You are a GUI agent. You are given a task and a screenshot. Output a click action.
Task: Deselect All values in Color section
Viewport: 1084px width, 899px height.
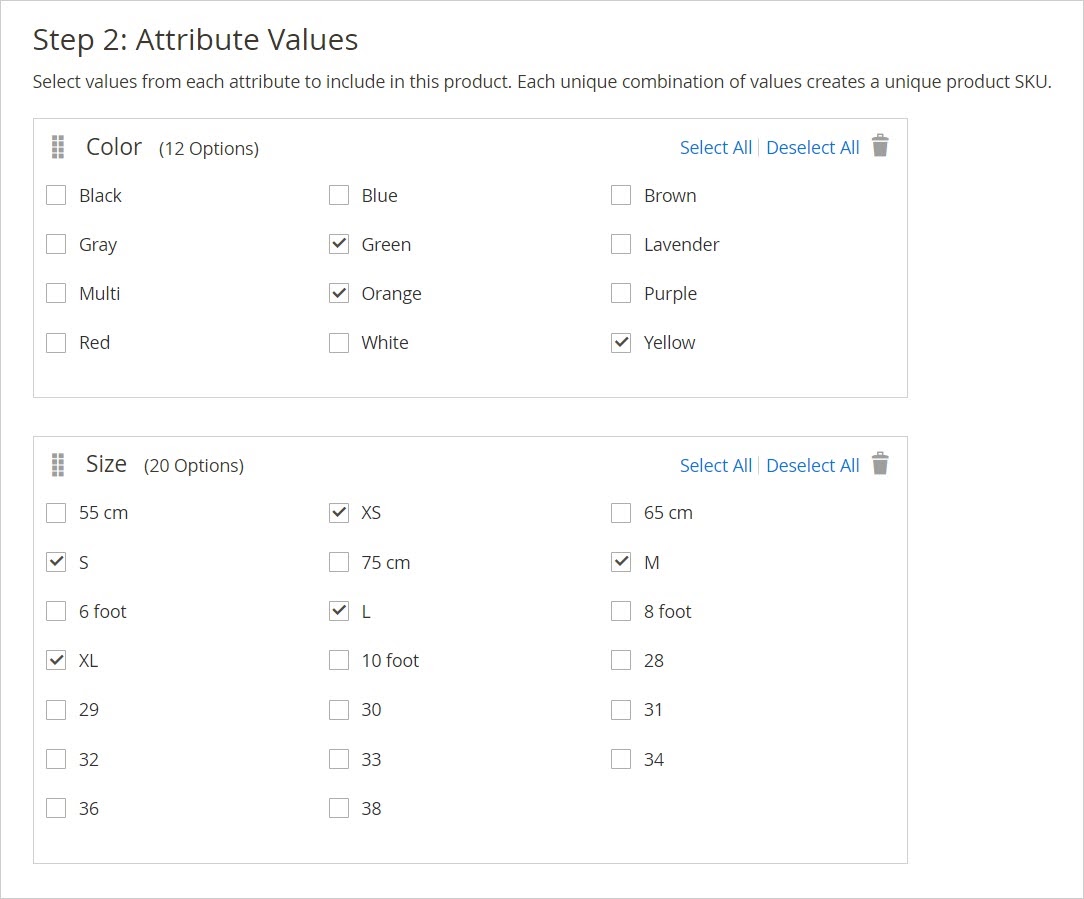click(812, 148)
